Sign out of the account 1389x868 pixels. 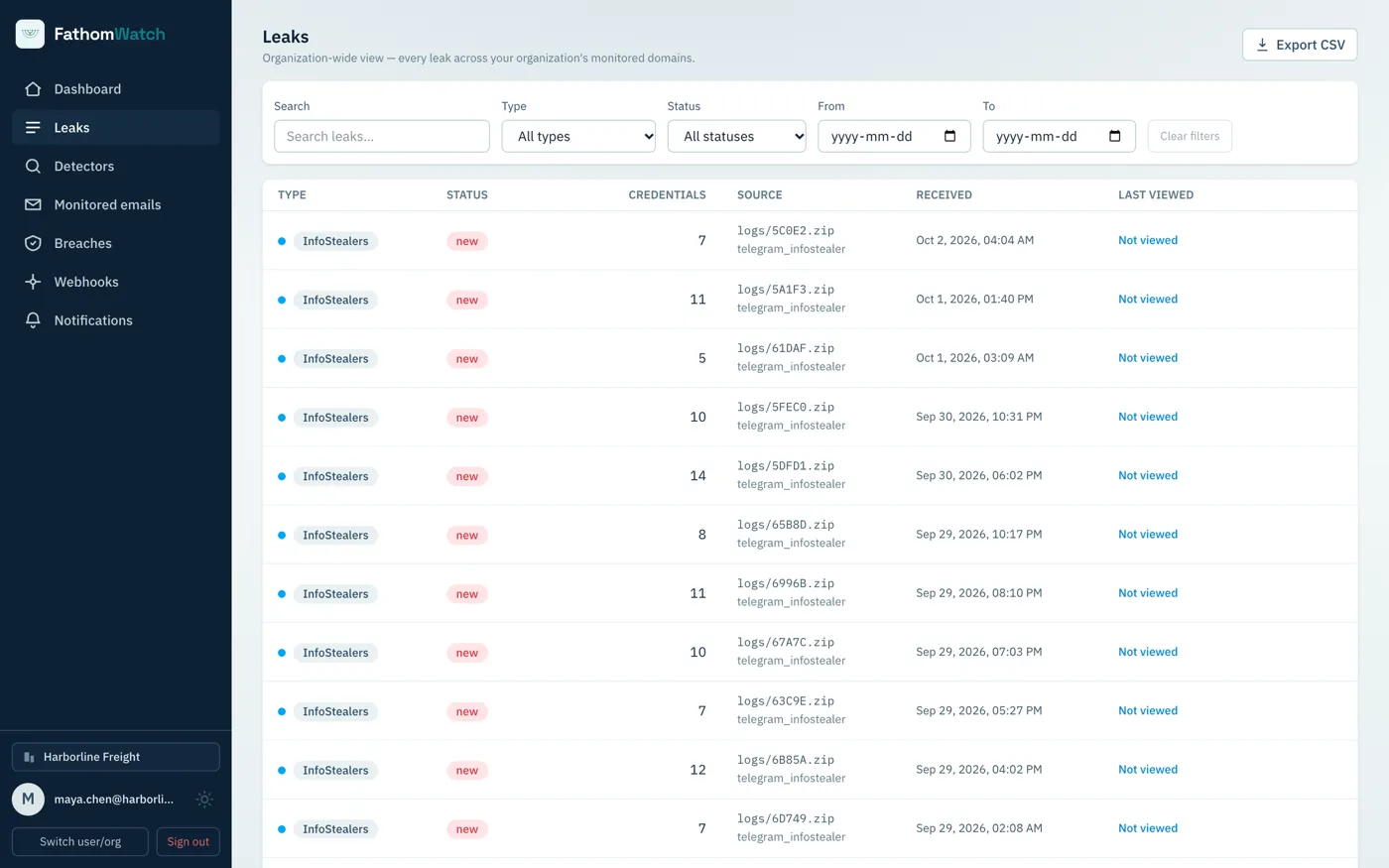[189, 842]
